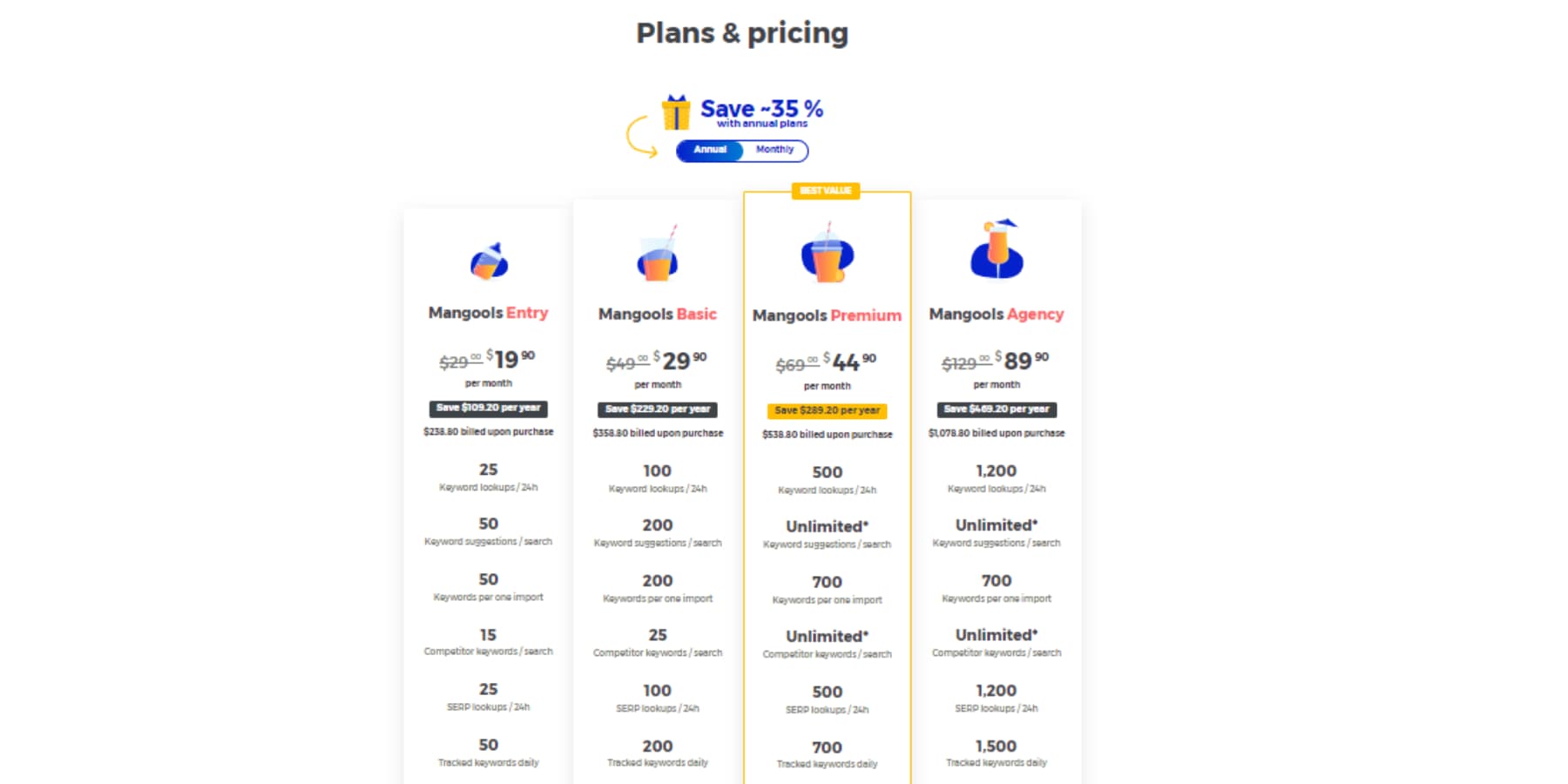Click the Mangools Basic juice glass icon

click(x=656, y=259)
